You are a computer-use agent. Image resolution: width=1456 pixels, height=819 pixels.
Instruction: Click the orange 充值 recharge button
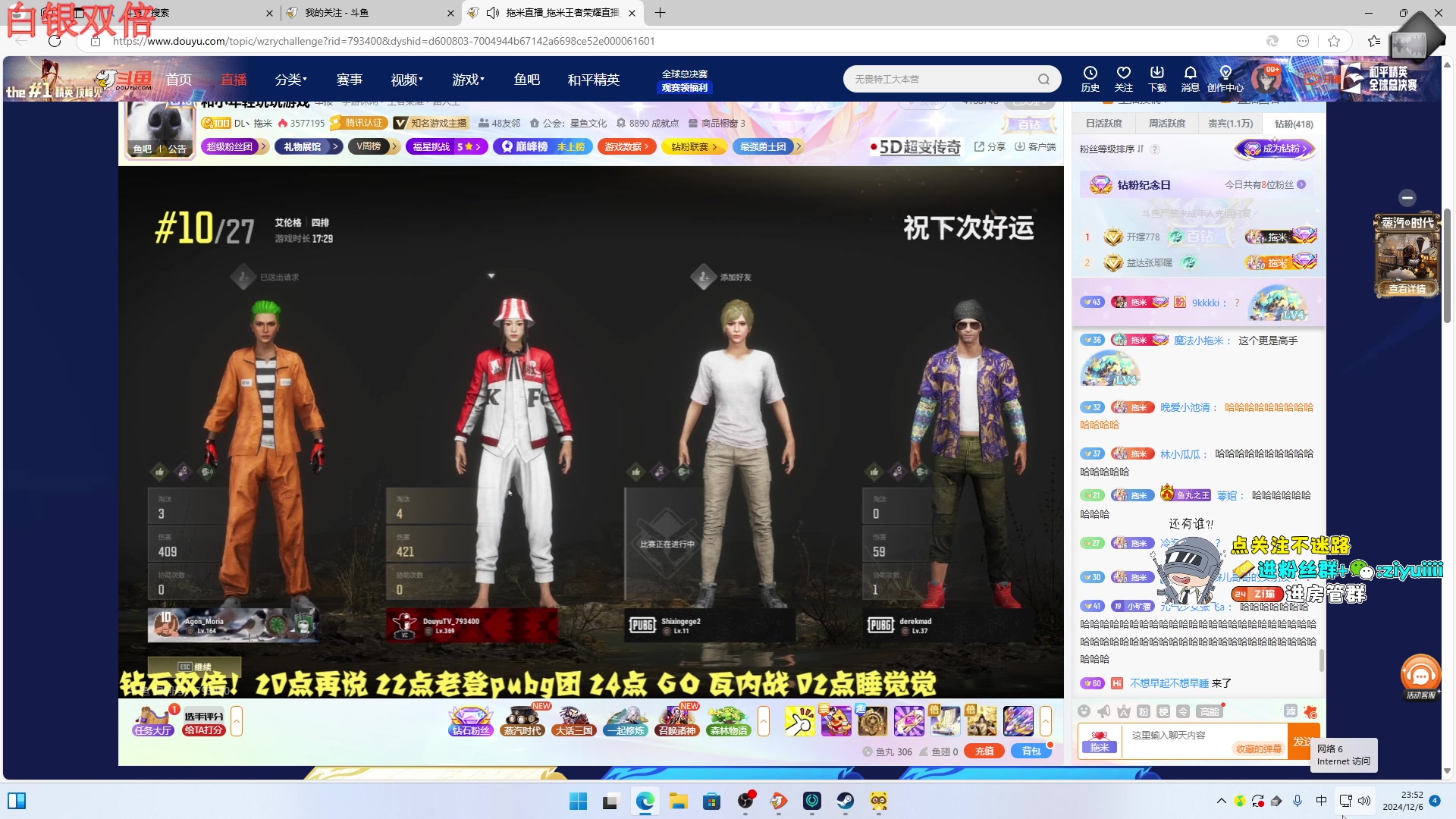[984, 752]
